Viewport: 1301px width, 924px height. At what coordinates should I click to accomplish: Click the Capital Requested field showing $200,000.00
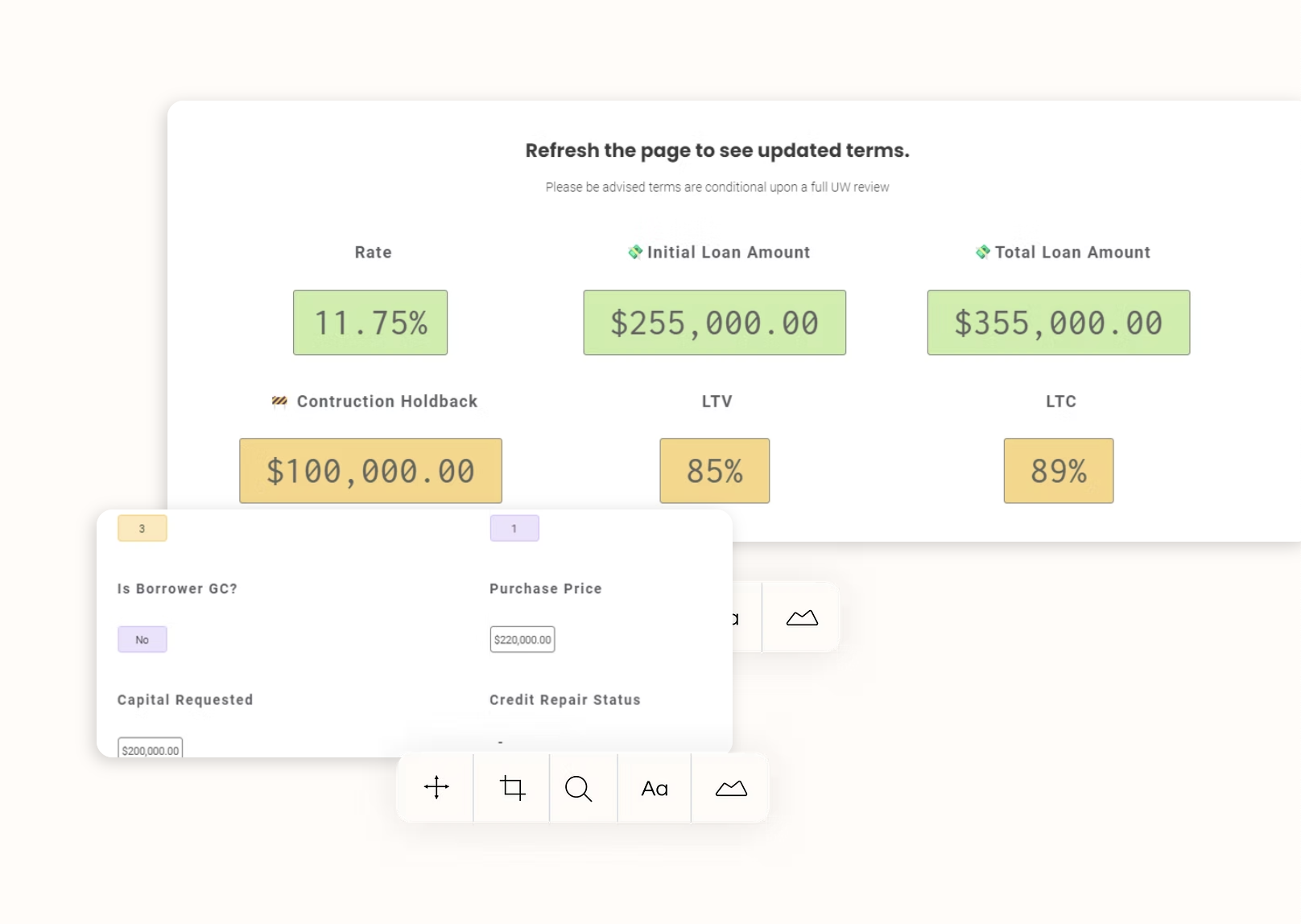pos(151,749)
